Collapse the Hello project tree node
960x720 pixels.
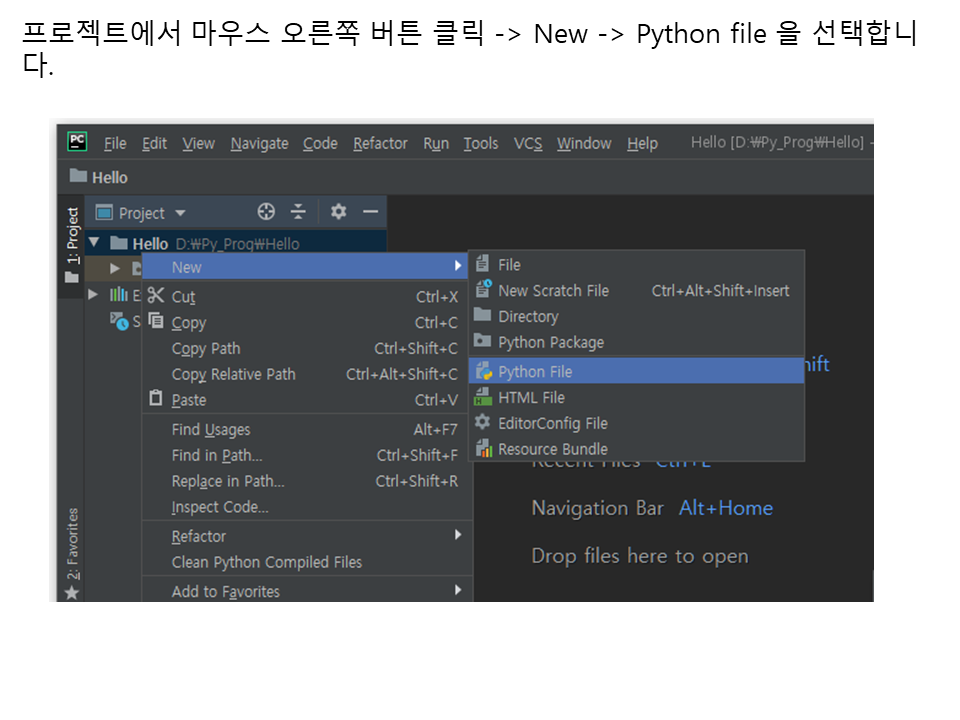pos(95,243)
